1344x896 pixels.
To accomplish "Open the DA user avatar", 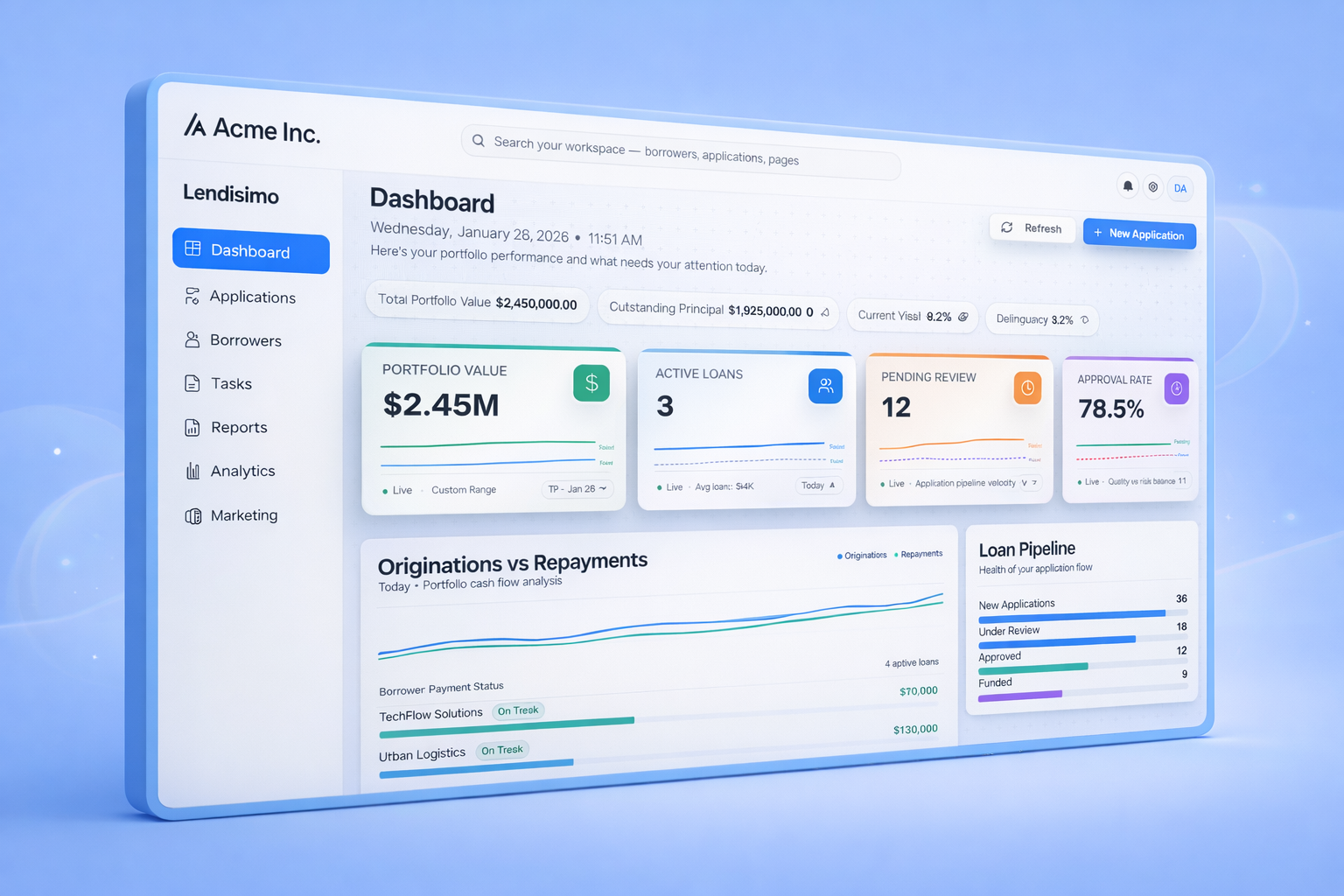I will (1180, 188).
